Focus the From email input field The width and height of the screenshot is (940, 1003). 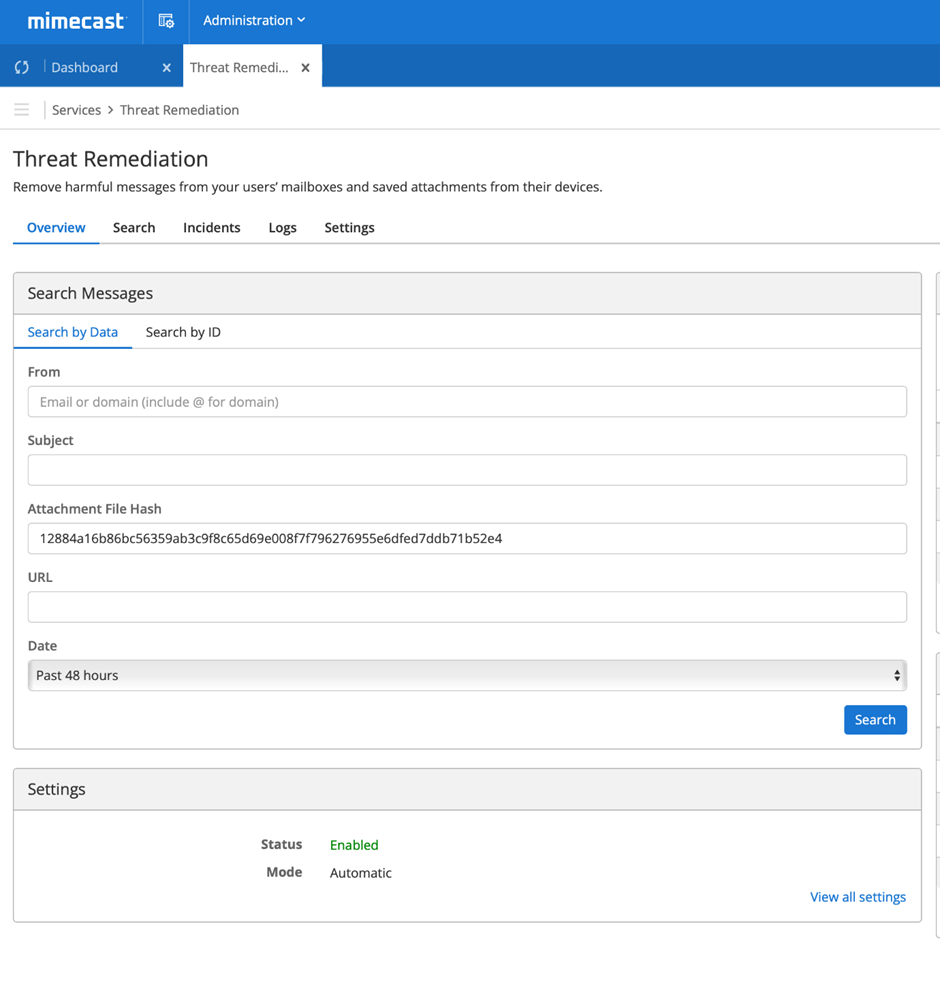tap(467, 402)
